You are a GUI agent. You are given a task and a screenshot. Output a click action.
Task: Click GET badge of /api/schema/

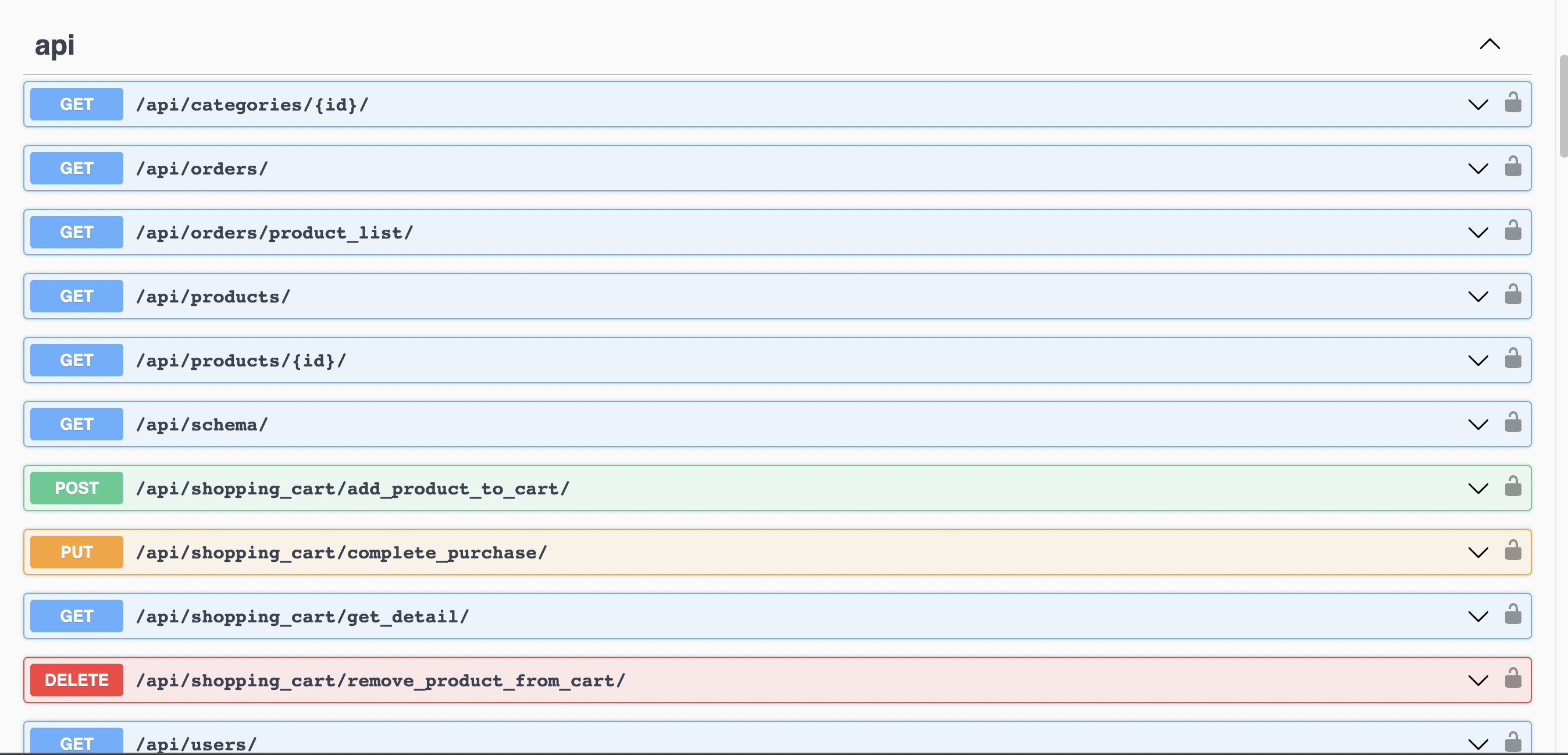pos(77,424)
